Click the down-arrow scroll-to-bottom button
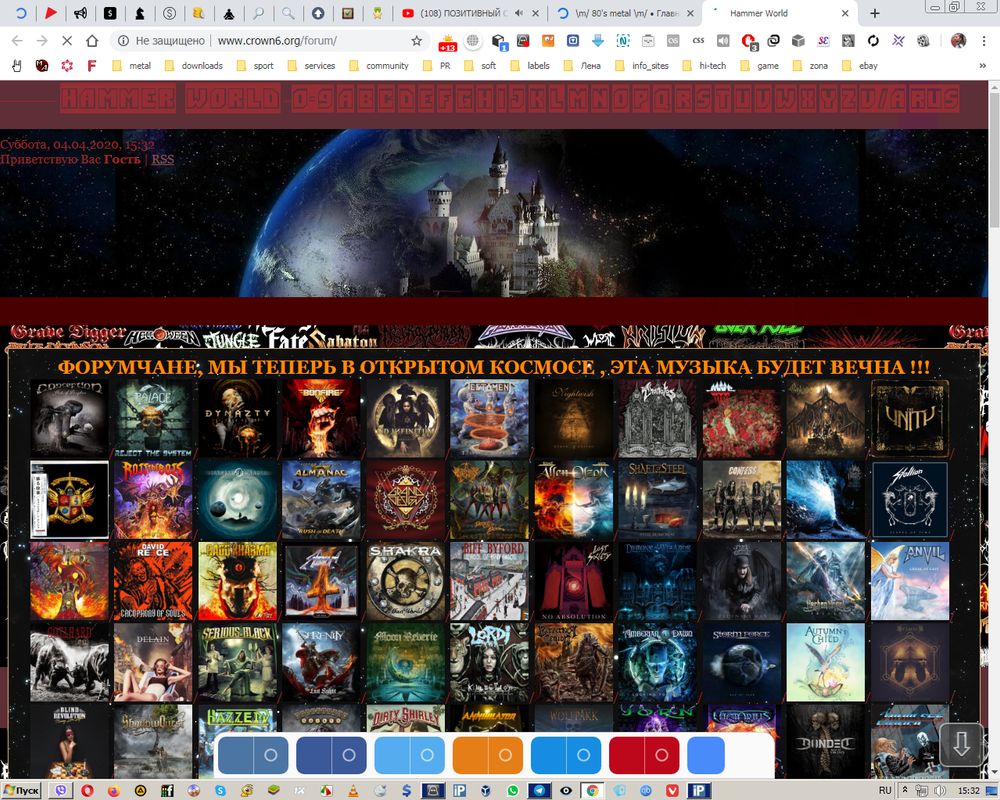This screenshot has height=800, width=1000. coord(961,744)
